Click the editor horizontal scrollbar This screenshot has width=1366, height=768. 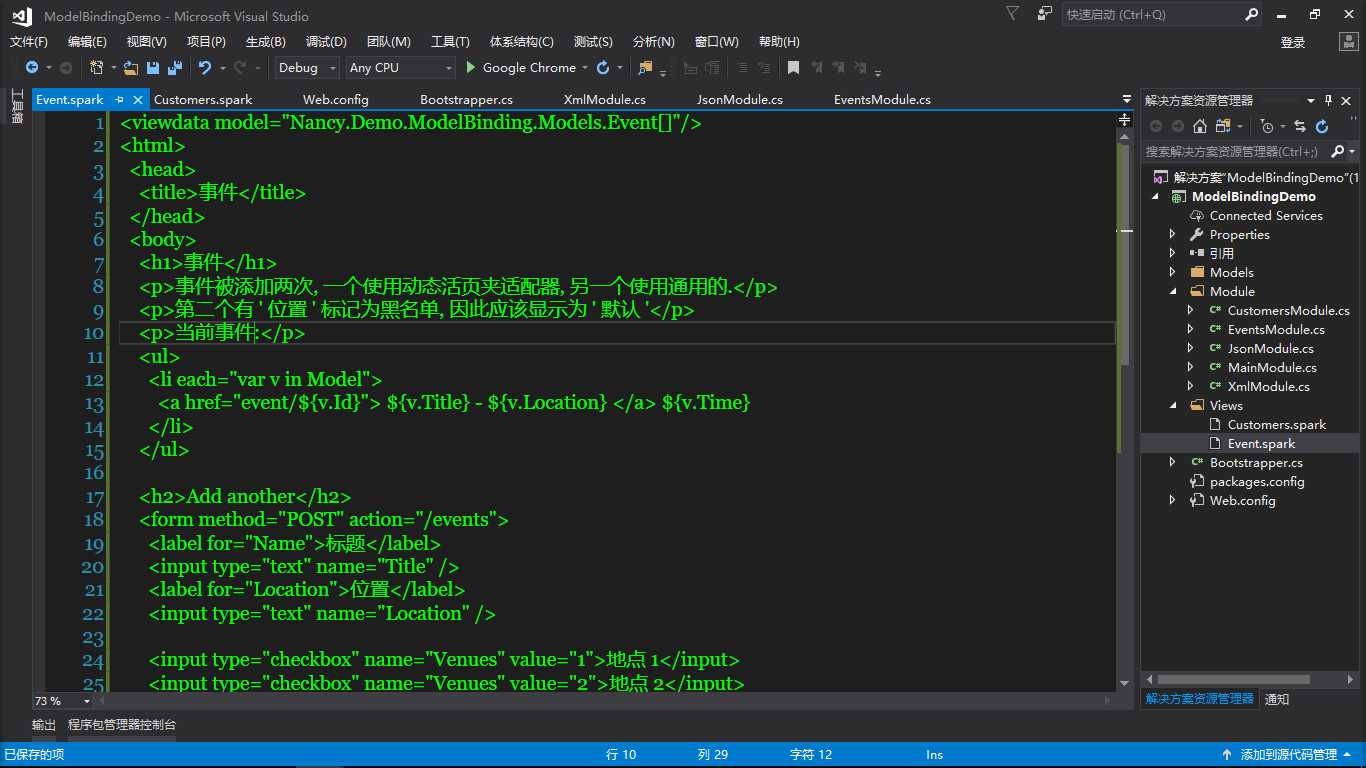[x=606, y=701]
